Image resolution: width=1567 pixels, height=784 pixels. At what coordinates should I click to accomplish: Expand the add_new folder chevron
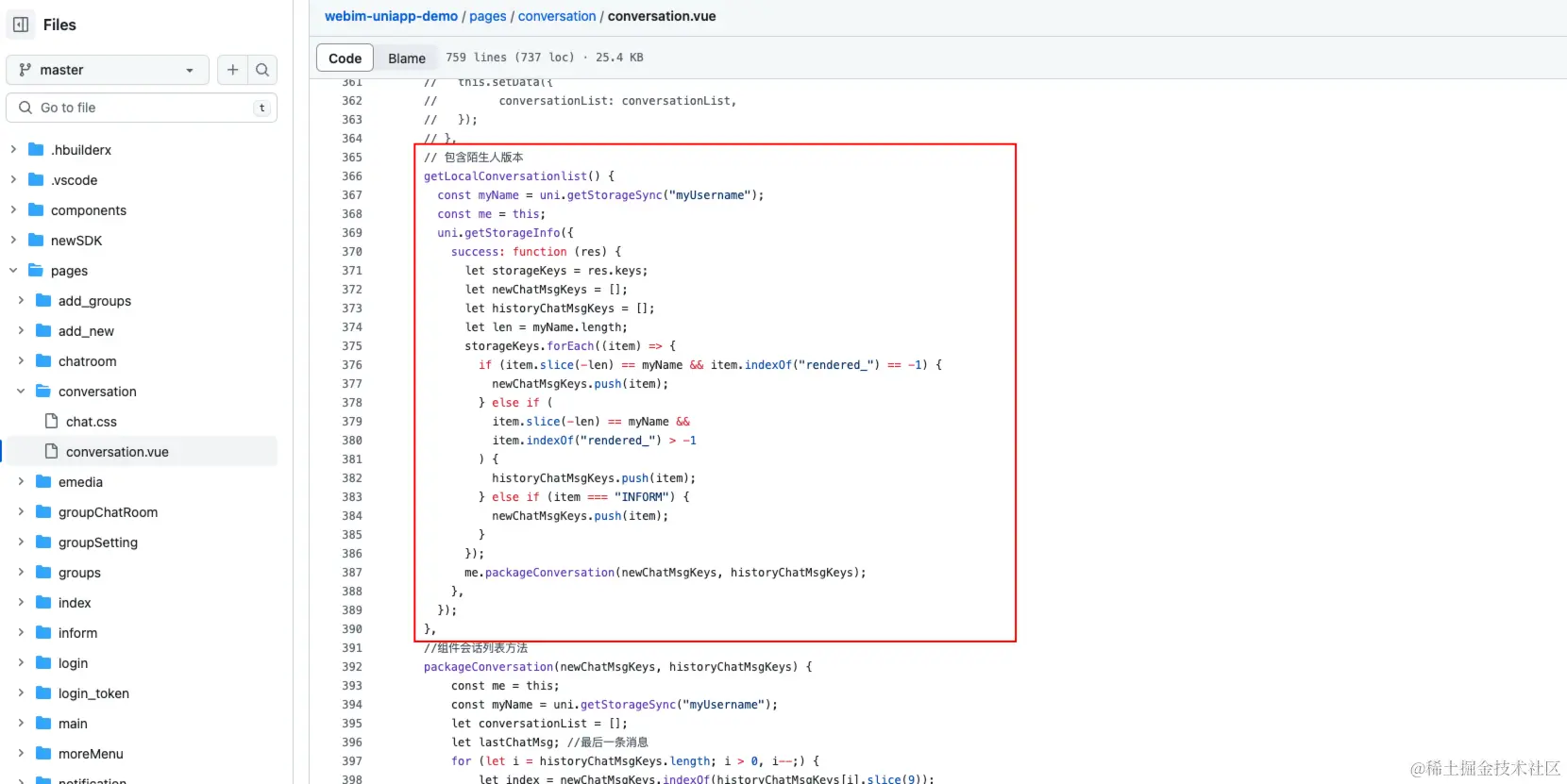[21, 330]
